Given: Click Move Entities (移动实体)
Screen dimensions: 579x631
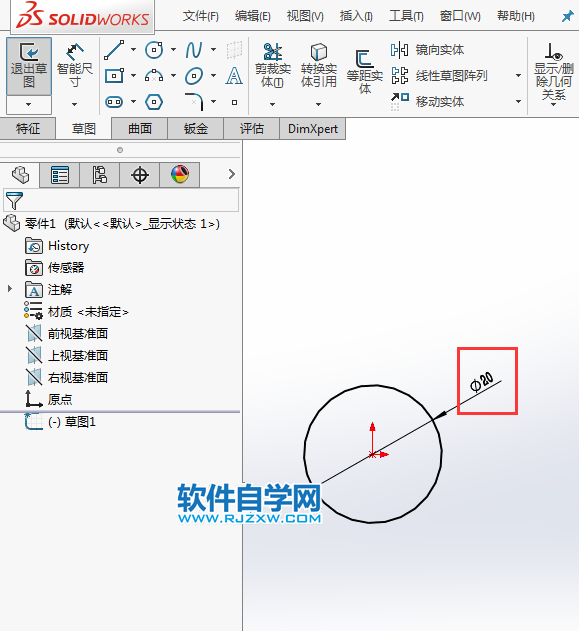Looking at the screenshot, I should coord(427,101).
